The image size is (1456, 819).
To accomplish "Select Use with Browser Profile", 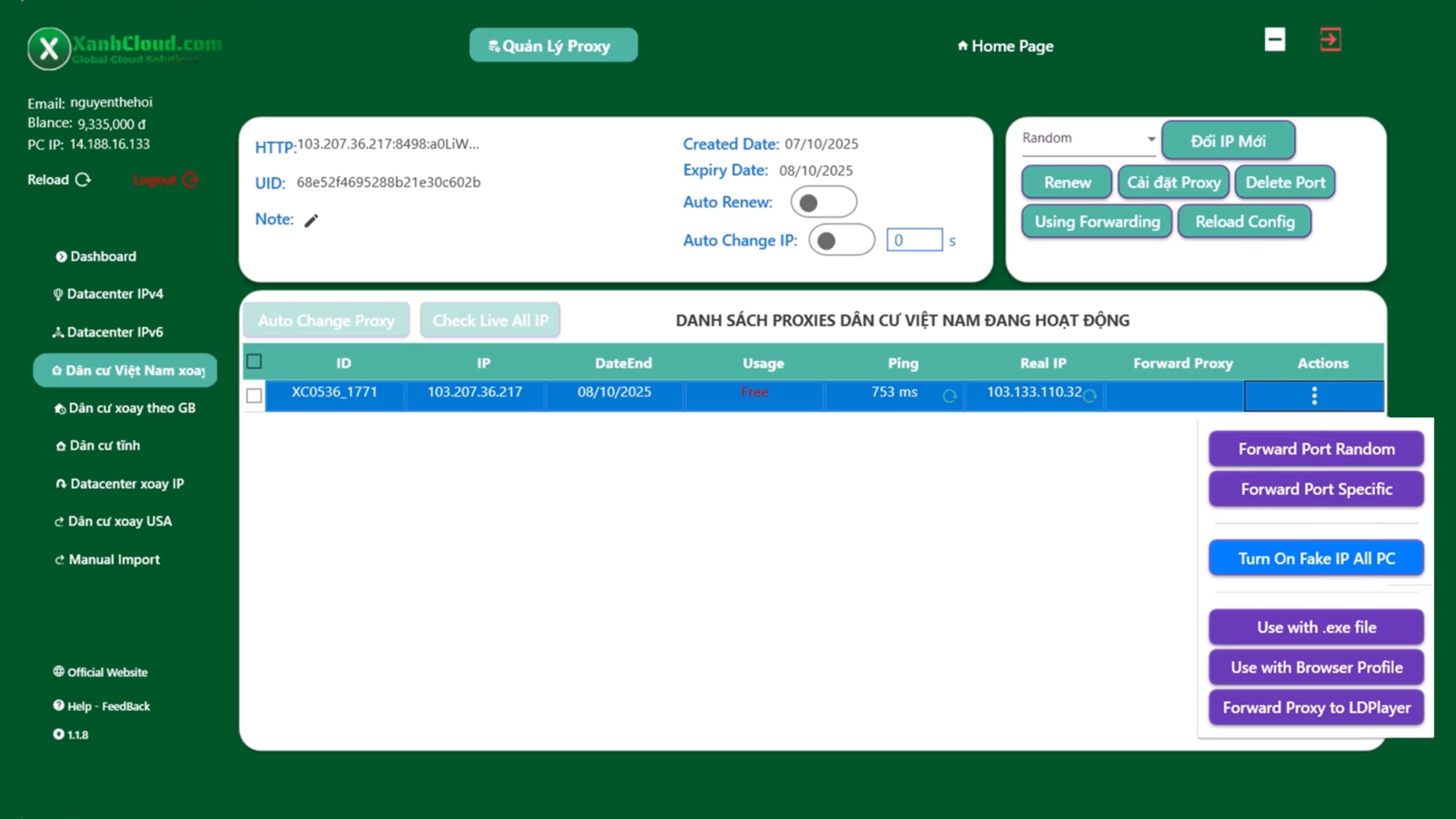I will tap(1316, 668).
